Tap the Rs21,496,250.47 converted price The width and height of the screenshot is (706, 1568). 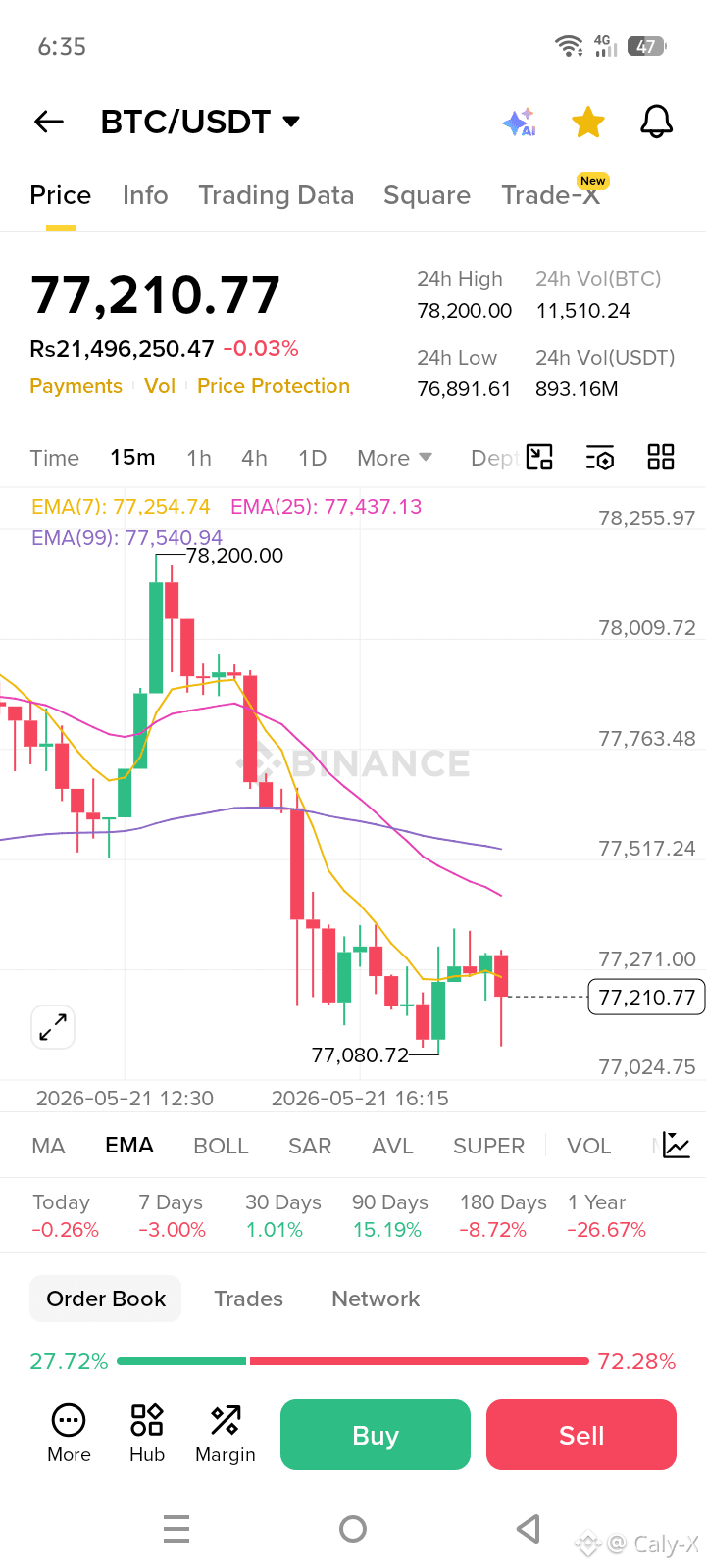coord(122,349)
